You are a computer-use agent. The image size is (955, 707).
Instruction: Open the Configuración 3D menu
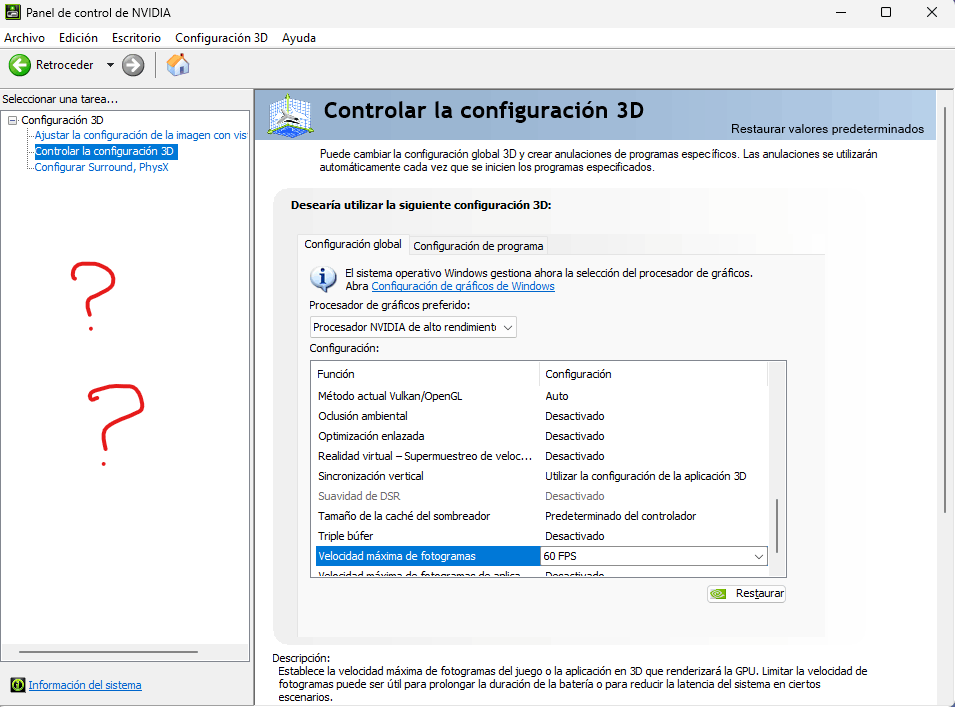[x=221, y=38]
